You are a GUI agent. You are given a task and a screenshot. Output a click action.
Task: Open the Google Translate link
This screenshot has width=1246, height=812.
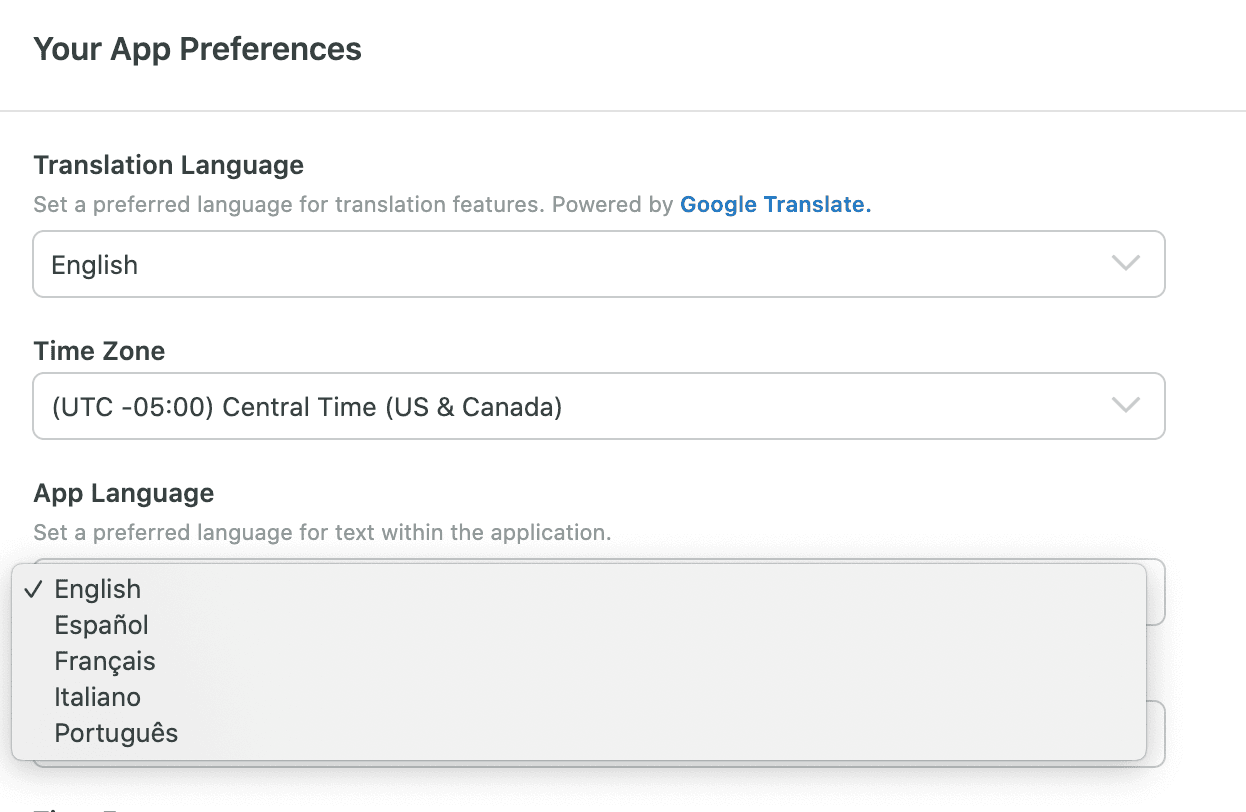tap(775, 204)
